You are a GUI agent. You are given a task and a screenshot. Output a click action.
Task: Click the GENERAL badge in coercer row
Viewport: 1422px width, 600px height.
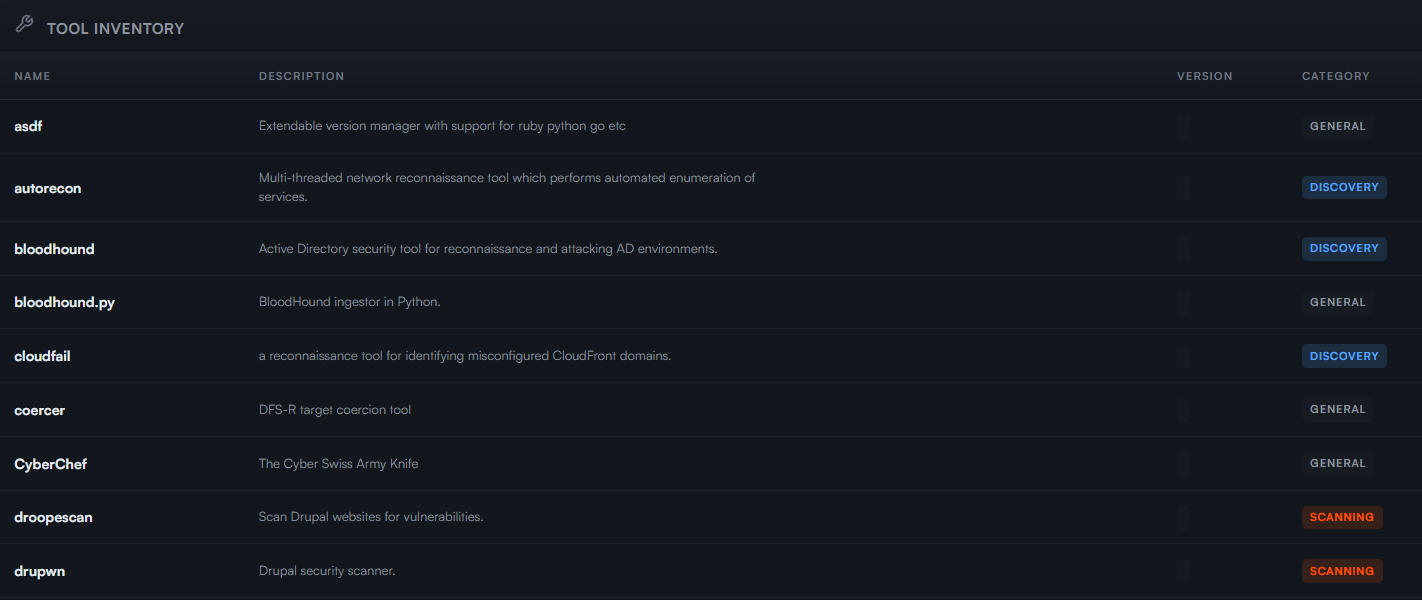pos(1337,409)
